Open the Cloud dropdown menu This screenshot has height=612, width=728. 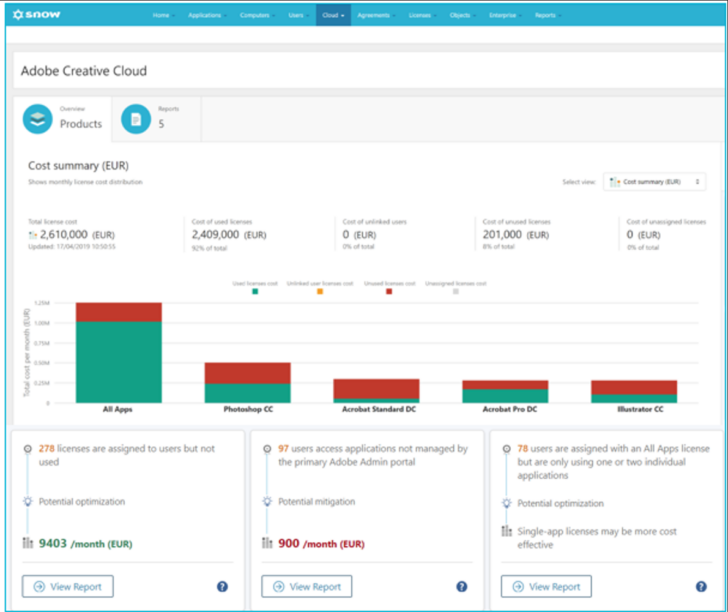[x=333, y=15]
